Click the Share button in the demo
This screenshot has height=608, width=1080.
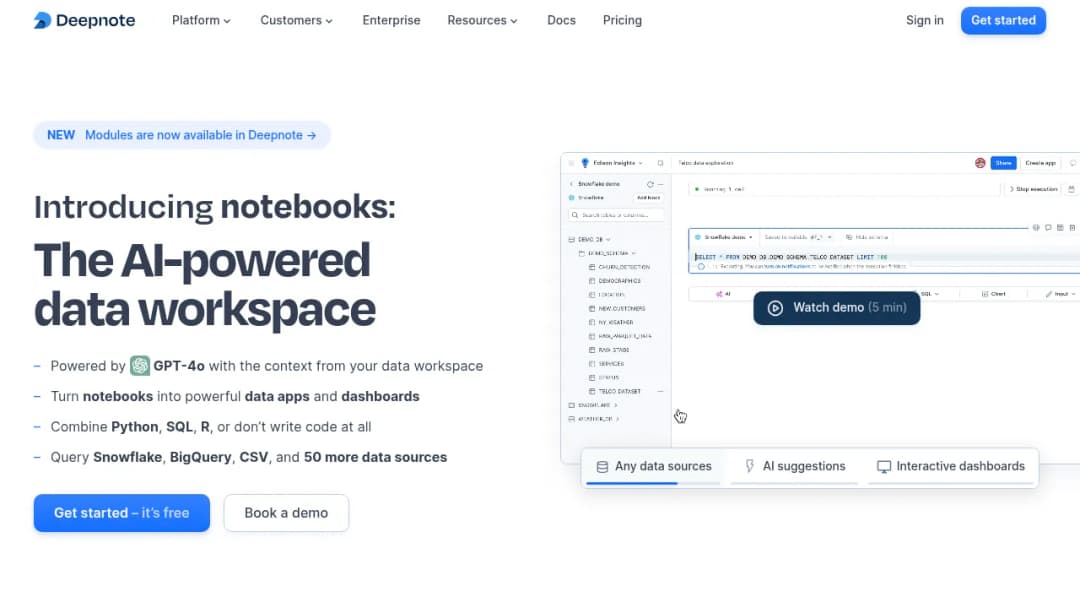tap(1003, 163)
